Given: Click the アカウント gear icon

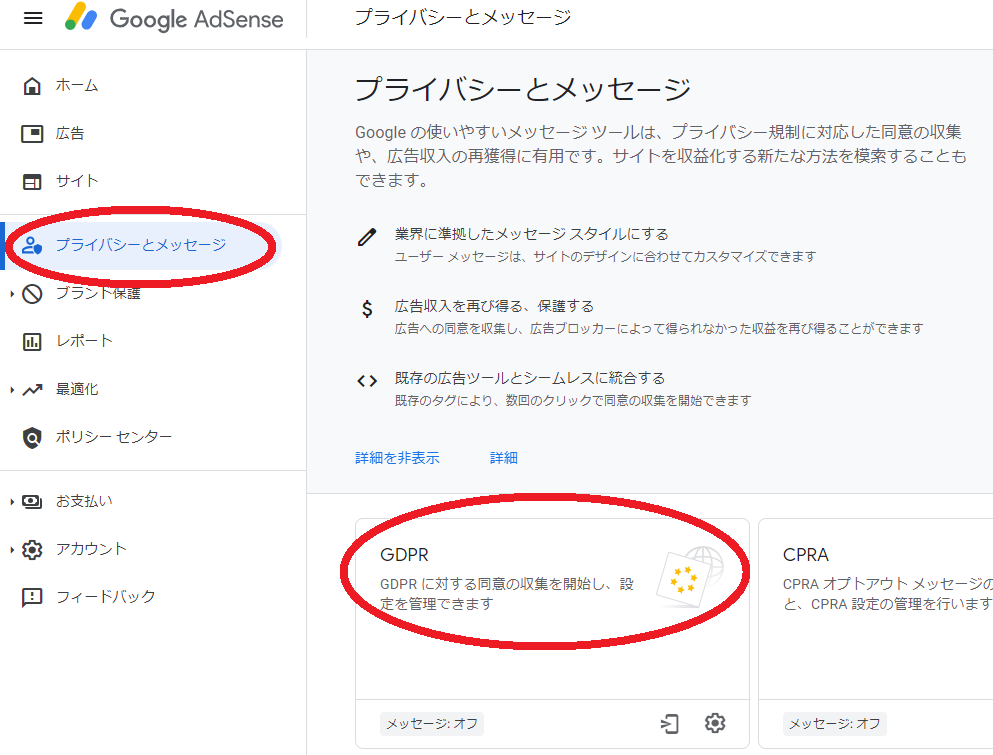Looking at the screenshot, I should point(32,549).
